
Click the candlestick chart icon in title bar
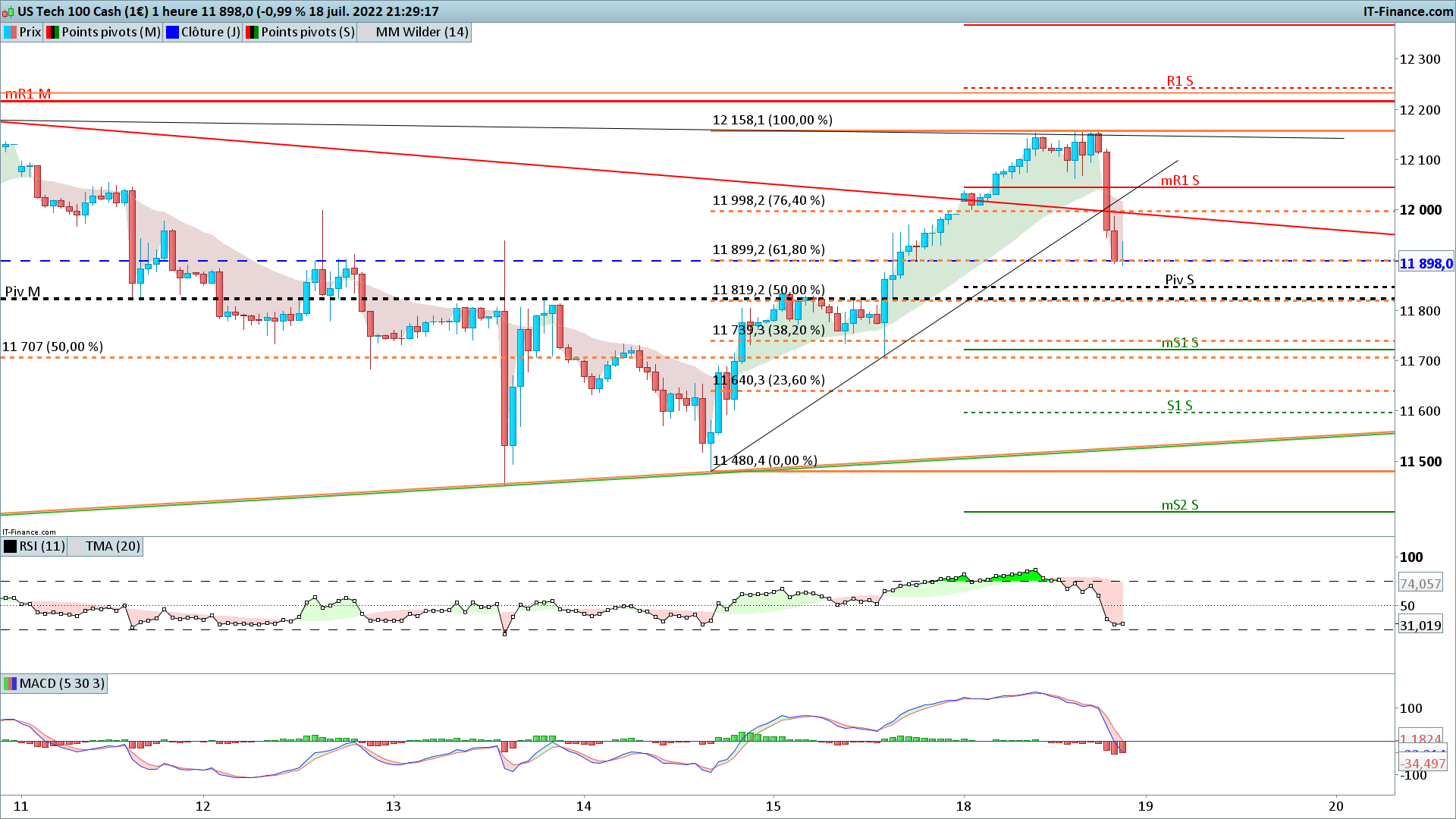pos(8,11)
